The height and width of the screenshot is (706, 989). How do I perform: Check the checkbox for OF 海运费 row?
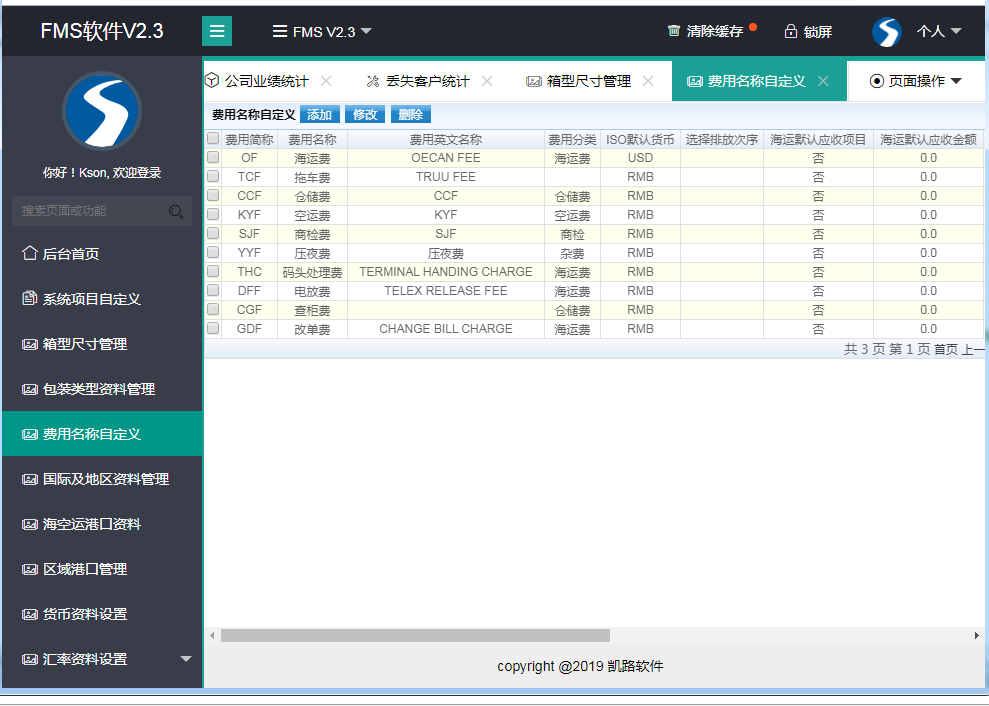(x=213, y=158)
